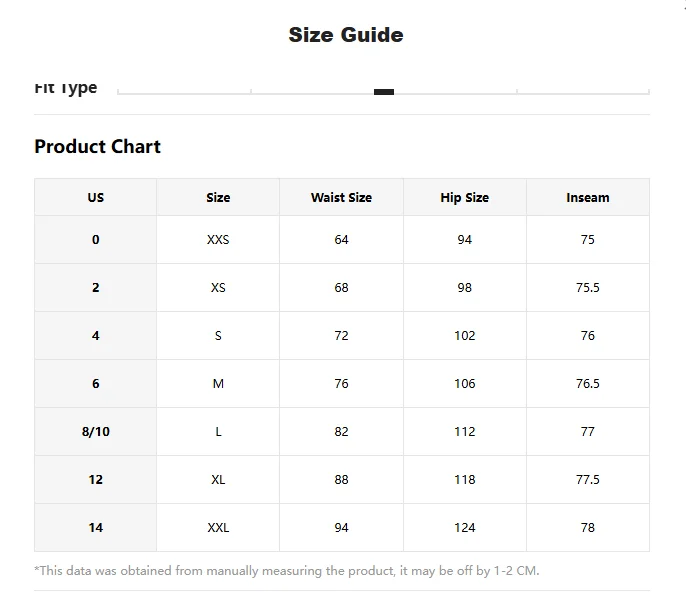The width and height of the screenshot is (686, 604).
Task: Select the XXS size cell
Action: pyautogui.click(x=218, y=240)
